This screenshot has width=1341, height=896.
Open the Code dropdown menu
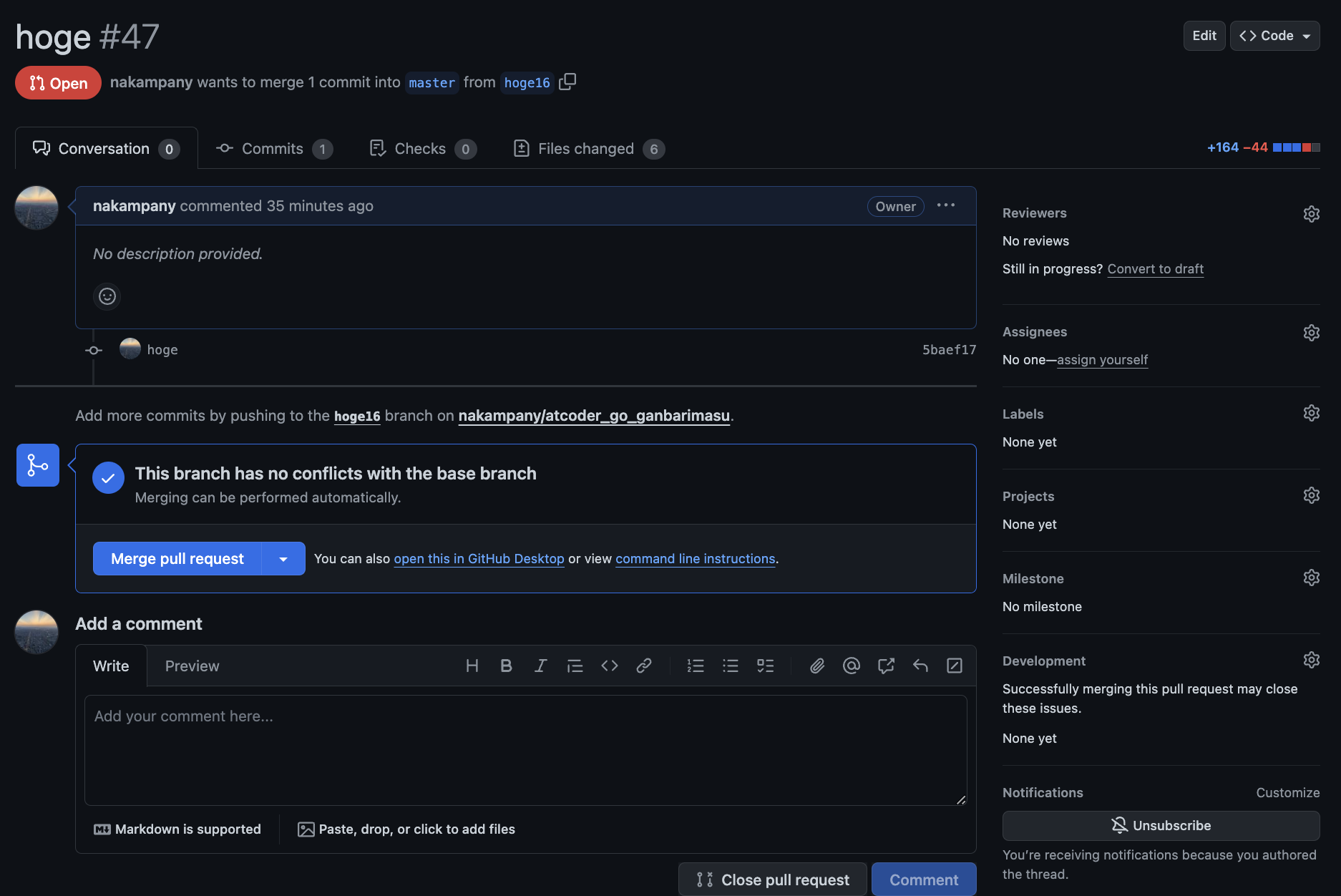1275,36
